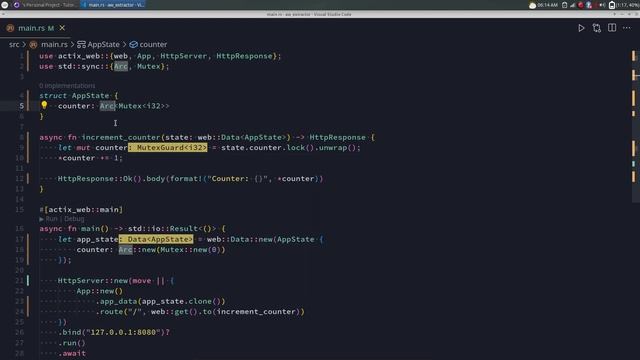Click highlighted Arc on counter field line

107,106
